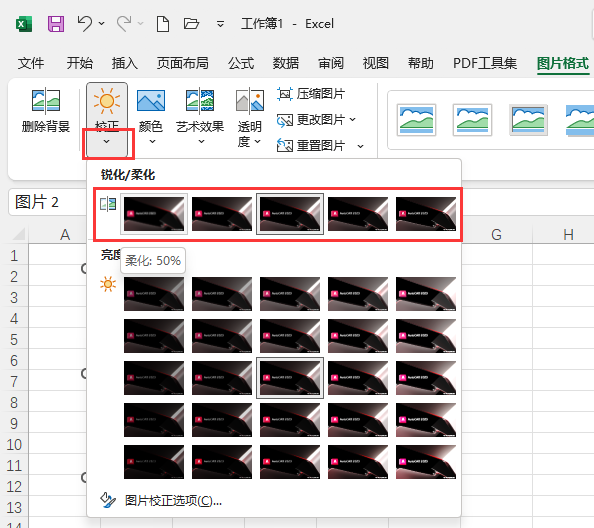594x528 pixels.
Task: Select column A header
Action: click(65, 235)
